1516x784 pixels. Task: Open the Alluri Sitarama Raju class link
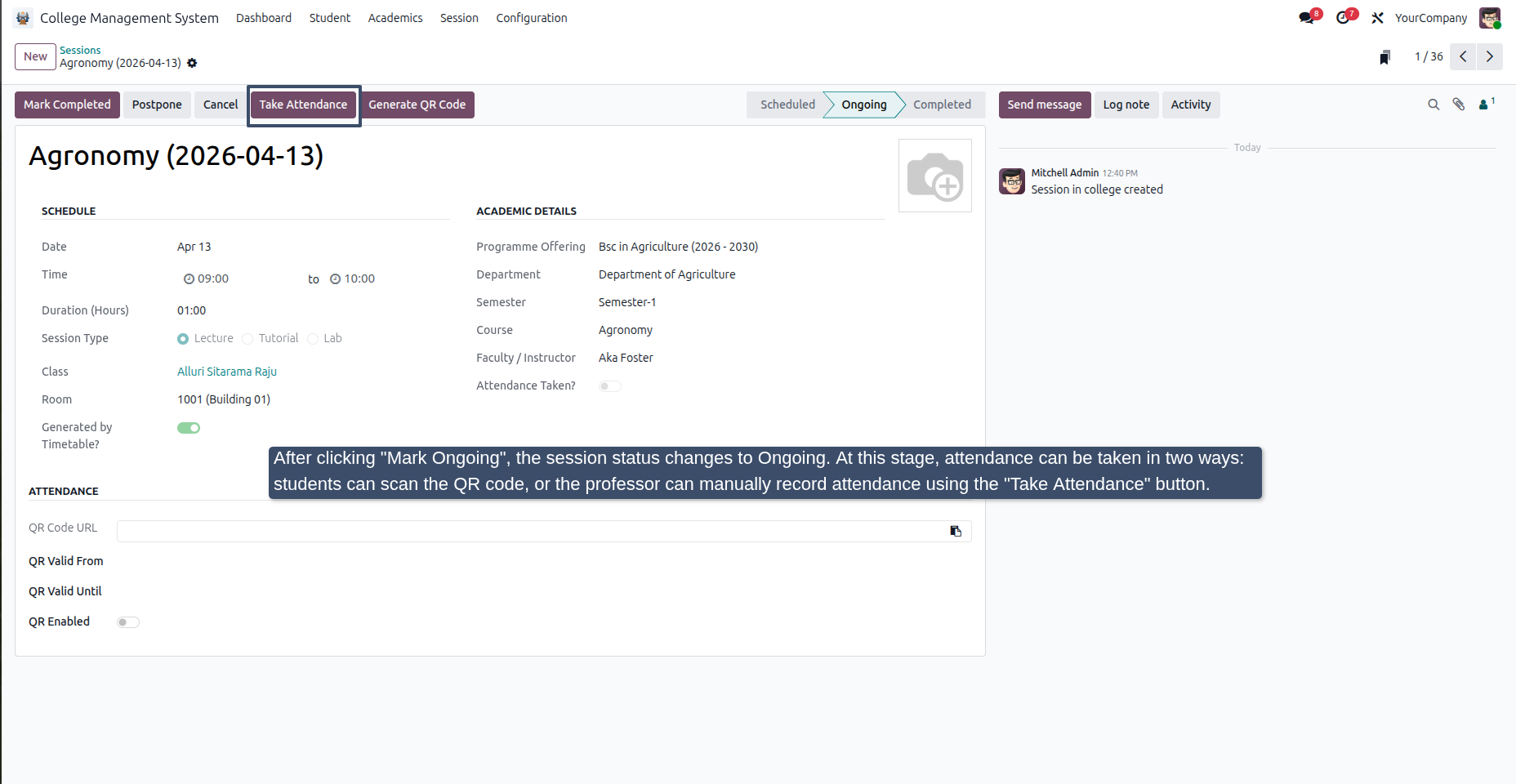pyautogui.click(x=227, y=372)
